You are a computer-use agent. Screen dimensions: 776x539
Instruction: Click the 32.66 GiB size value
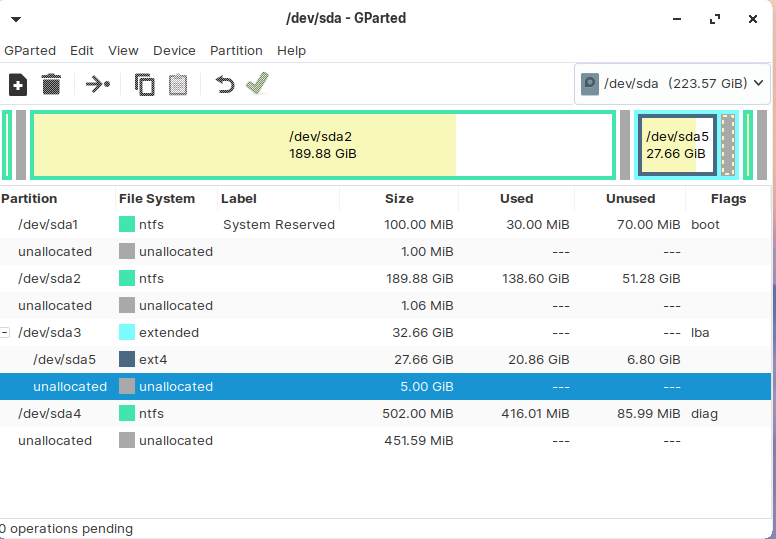tap(423, 333)
